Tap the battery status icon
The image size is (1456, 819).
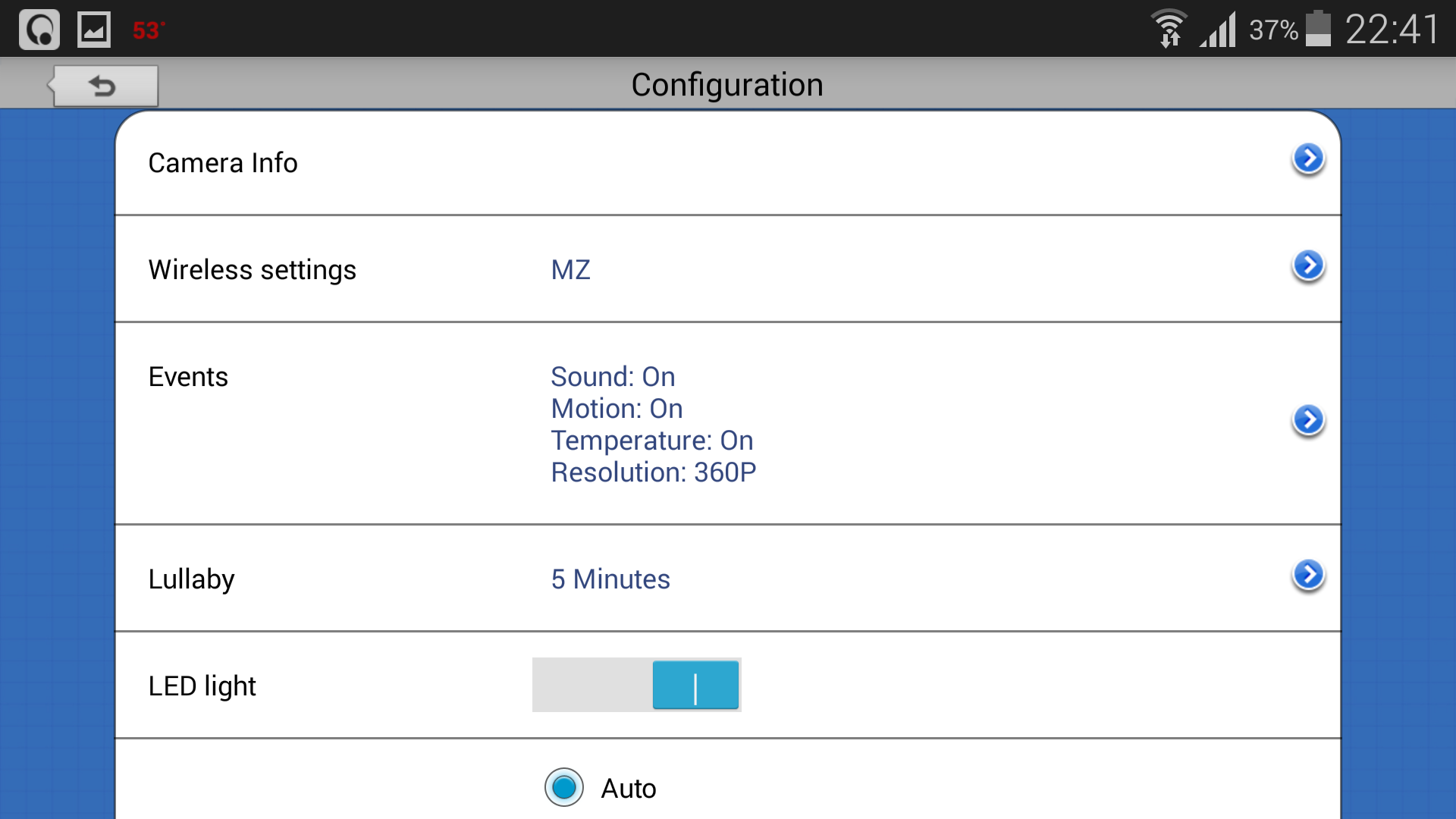(1318, 29)
